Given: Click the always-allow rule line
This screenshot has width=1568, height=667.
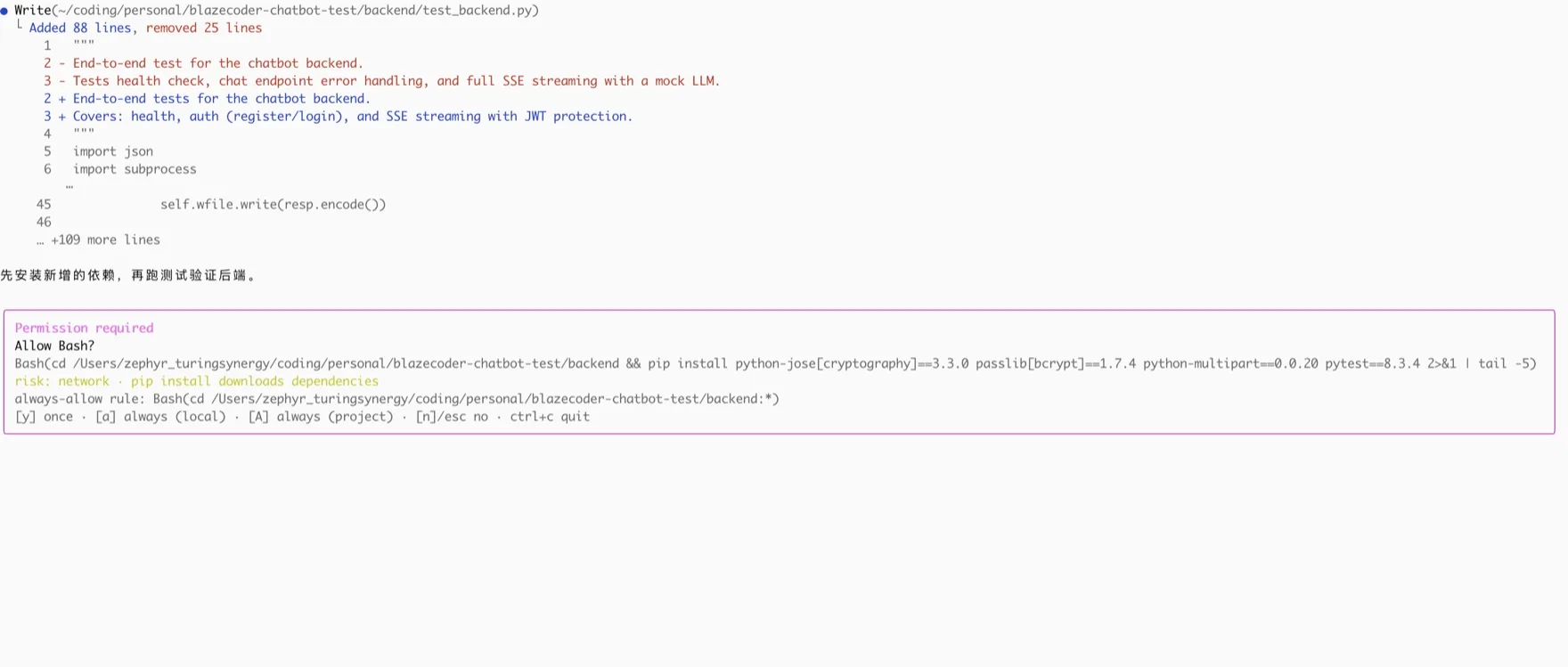Looking at the screenshot, I should pyautogui.click(x=396, y=399).
